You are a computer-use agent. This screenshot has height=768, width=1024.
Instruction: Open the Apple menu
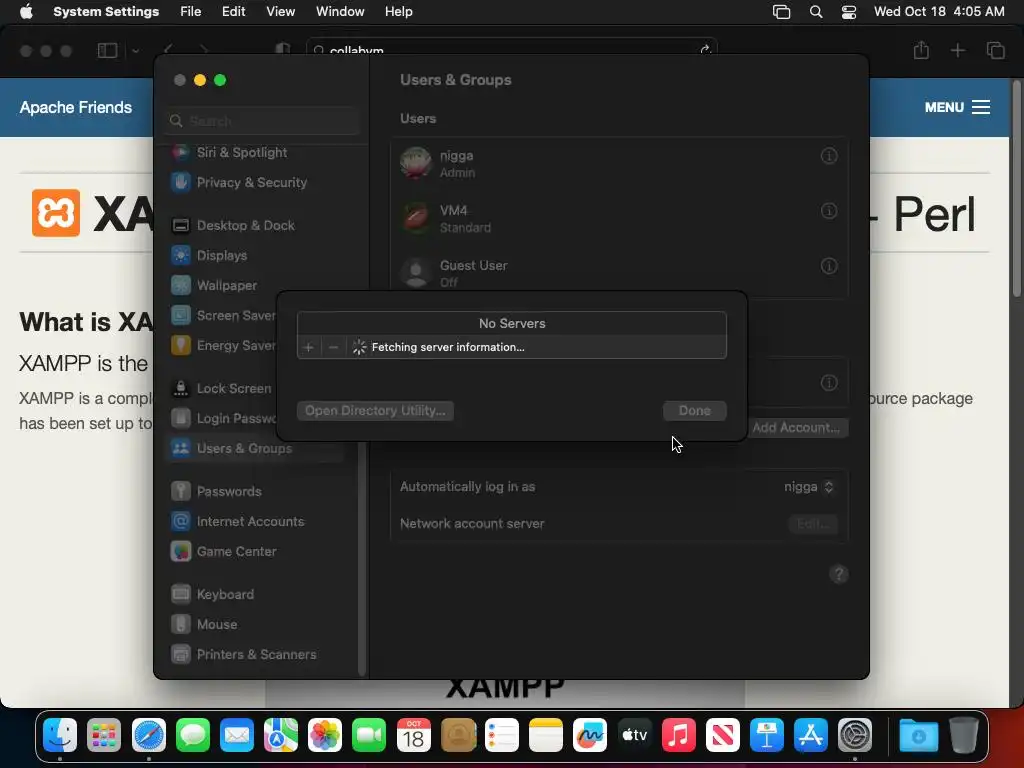click(x=26, y=12)
